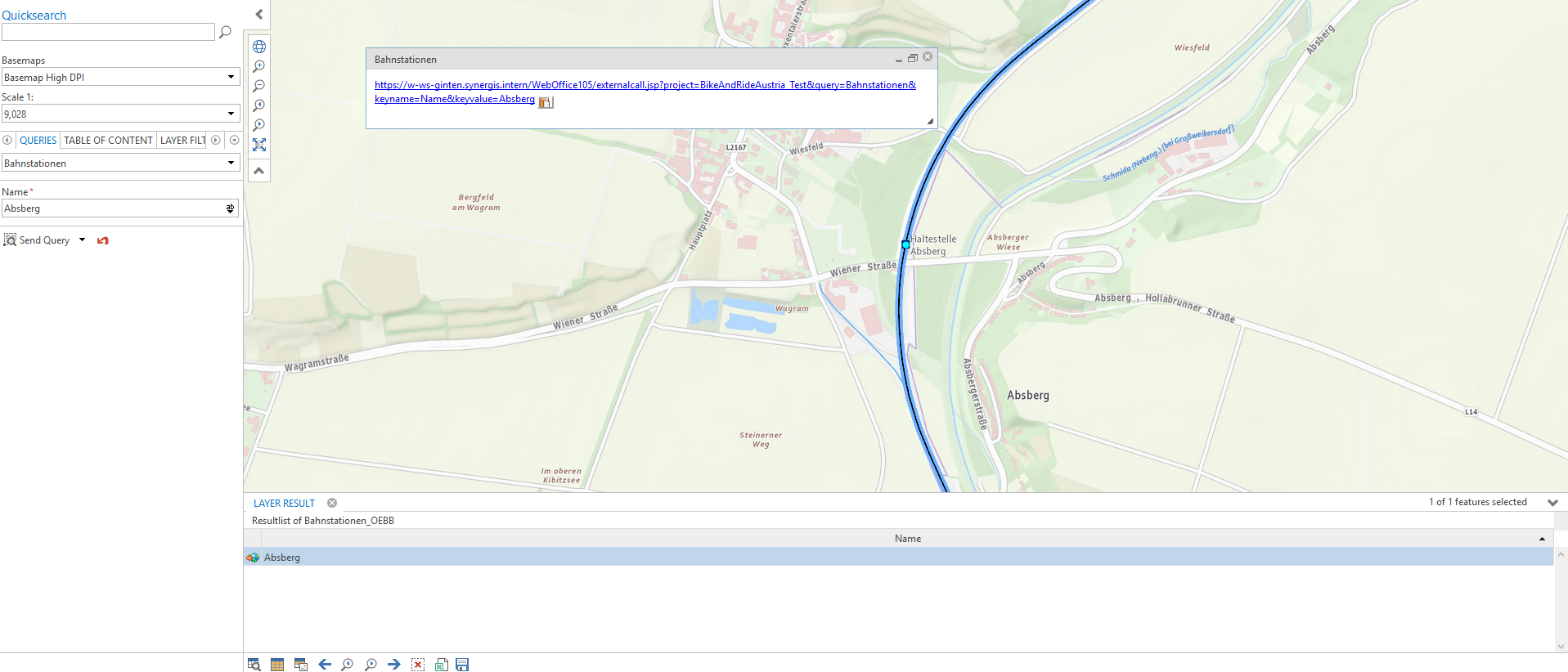Open the Layer Filter tab
This screenshot has width=1568, height=672.
182,141
